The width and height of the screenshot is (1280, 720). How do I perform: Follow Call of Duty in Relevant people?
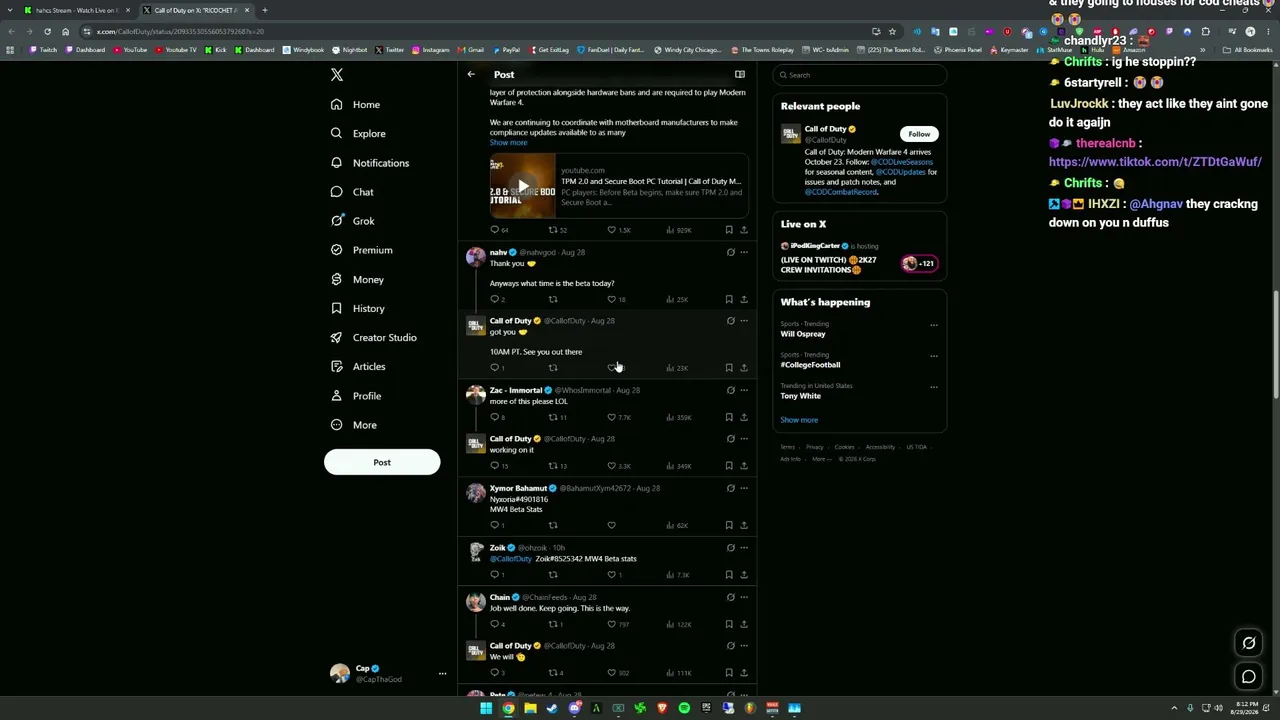(x=919, y=134)
